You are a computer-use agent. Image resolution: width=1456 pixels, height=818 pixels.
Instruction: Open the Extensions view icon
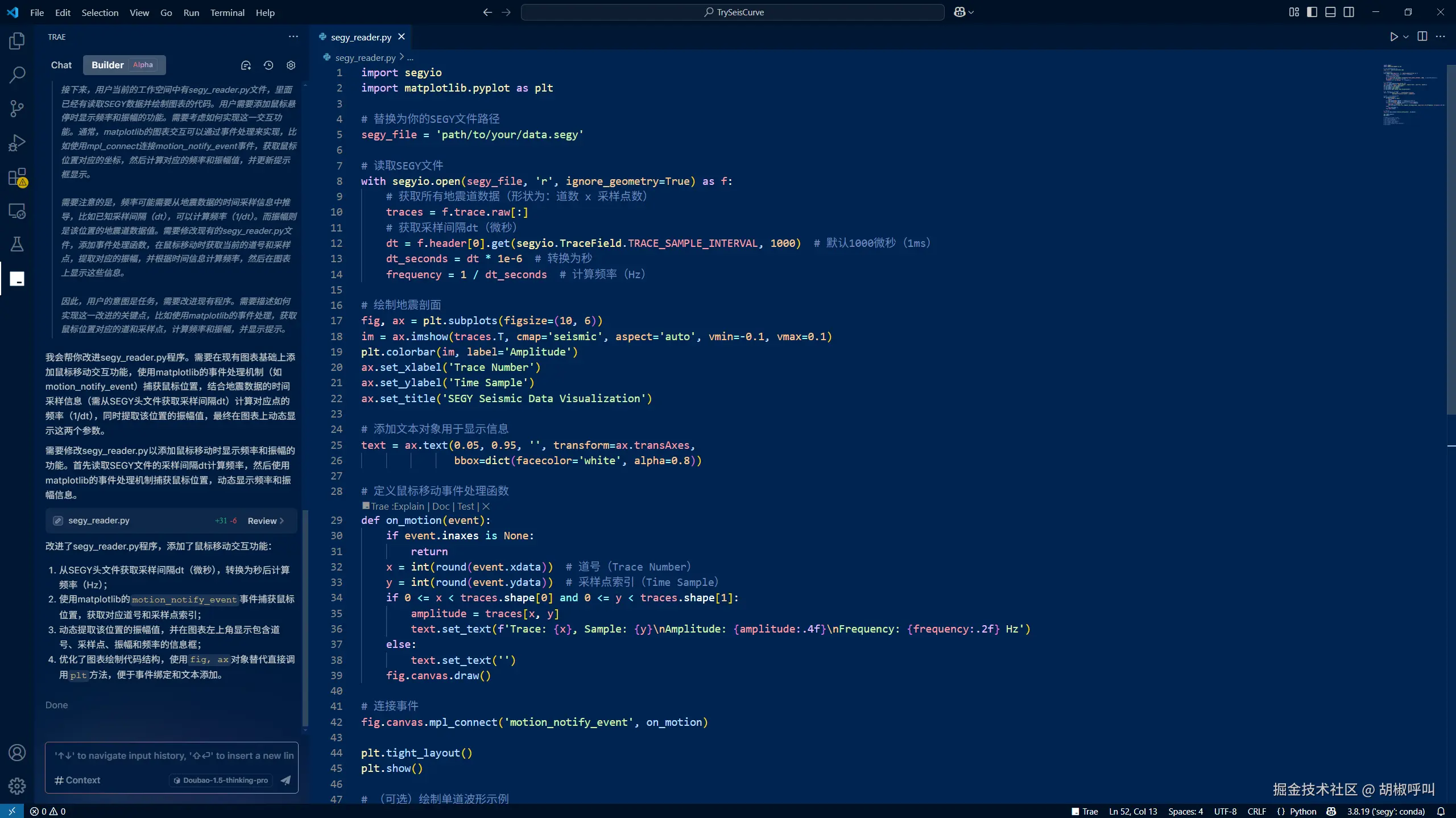point(17,177)
